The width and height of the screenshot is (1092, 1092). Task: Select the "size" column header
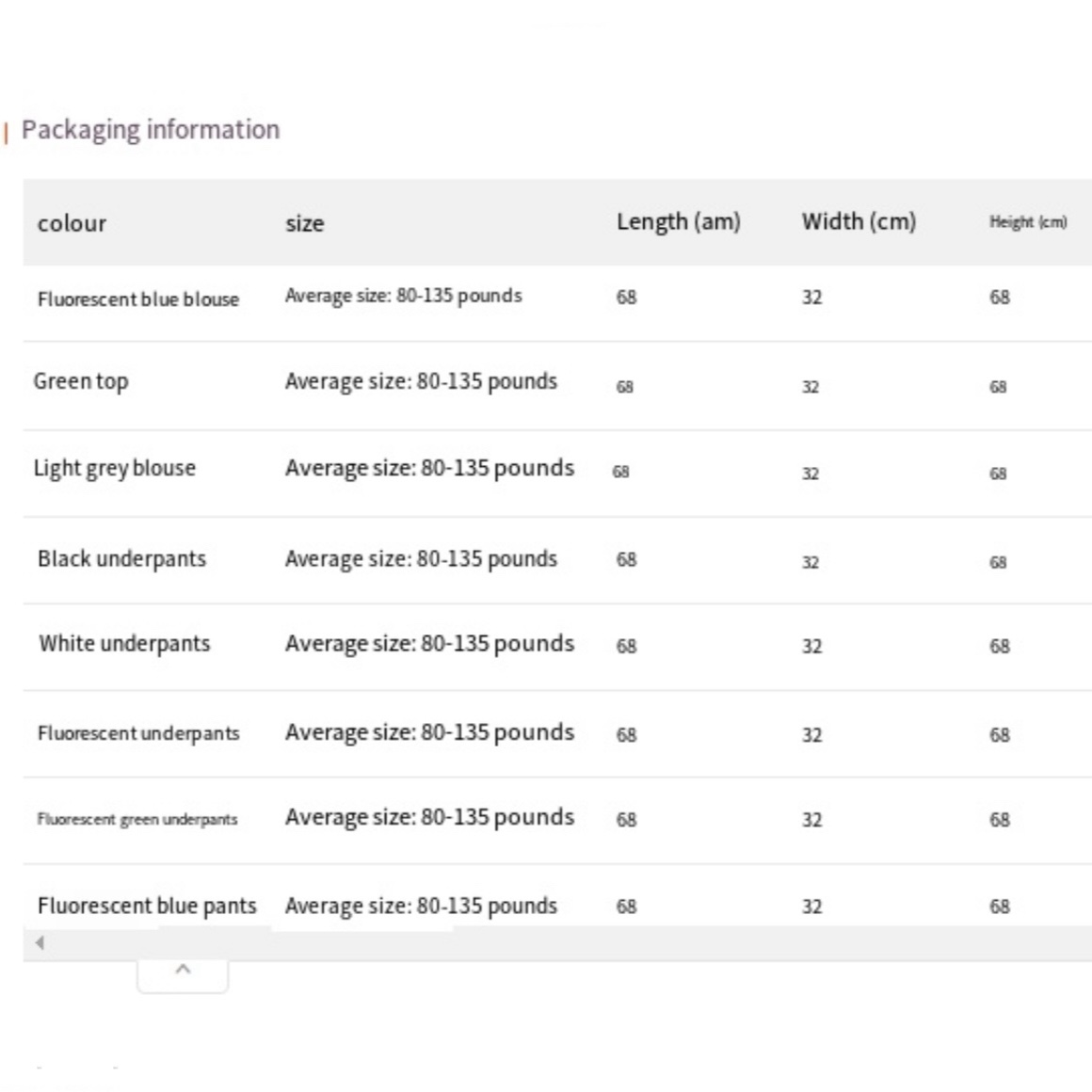(x=304, y=223)
